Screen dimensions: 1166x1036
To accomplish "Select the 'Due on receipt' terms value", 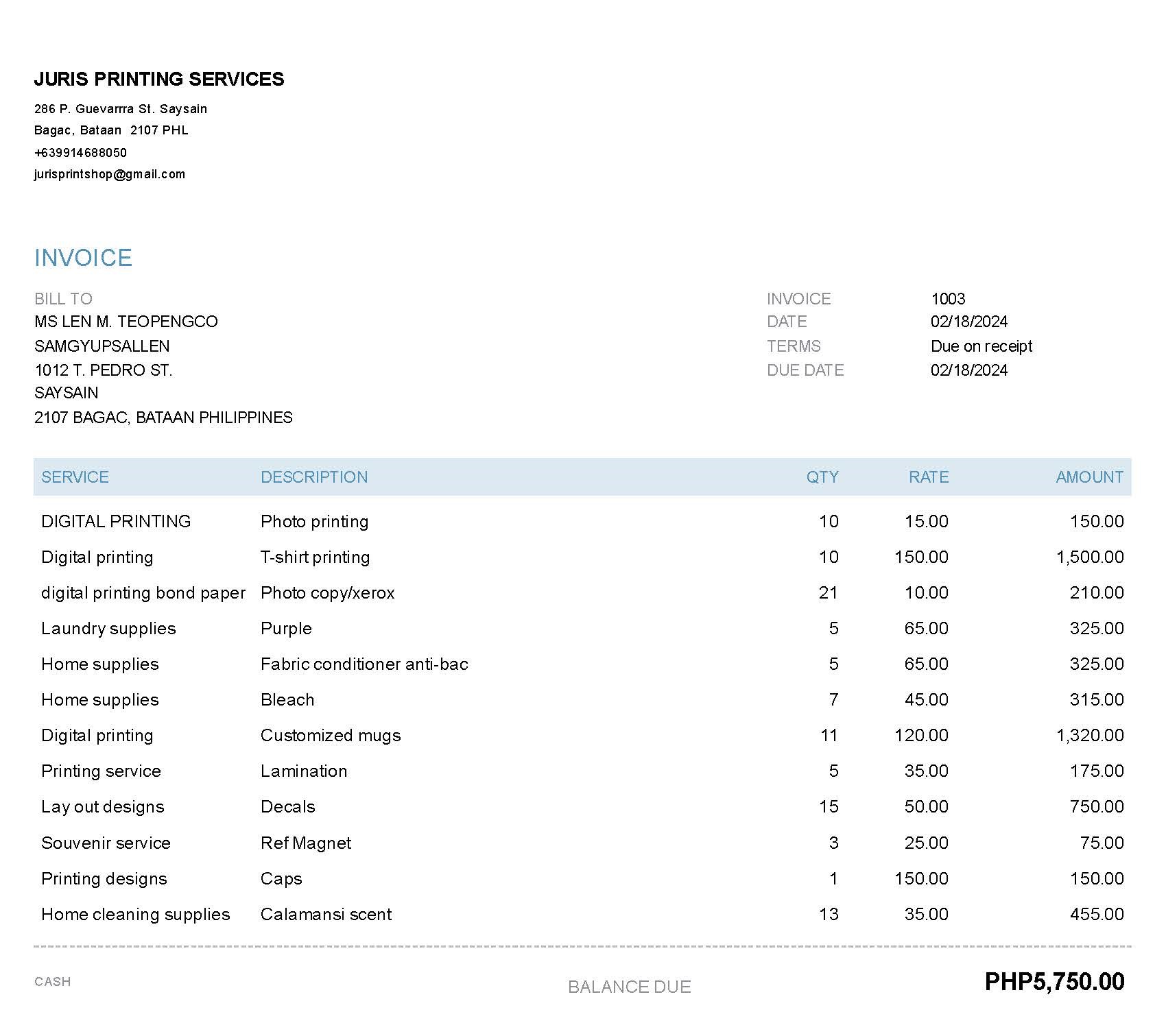I will click(981, 346).
